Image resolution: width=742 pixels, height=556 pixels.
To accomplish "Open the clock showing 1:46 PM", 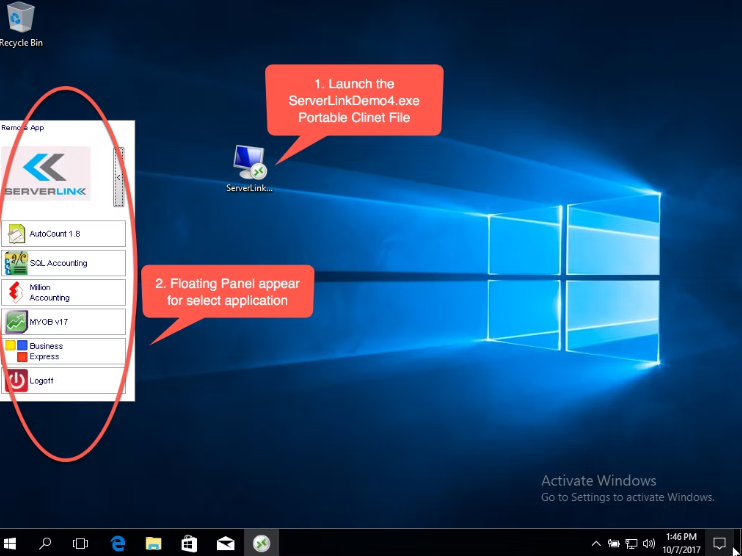I will pyautogui.click(x=681, y=543).
